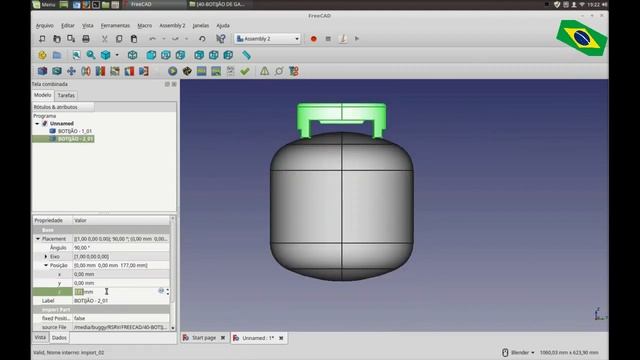
Task: Click the What's This help icon
Action: click(221, 39)
